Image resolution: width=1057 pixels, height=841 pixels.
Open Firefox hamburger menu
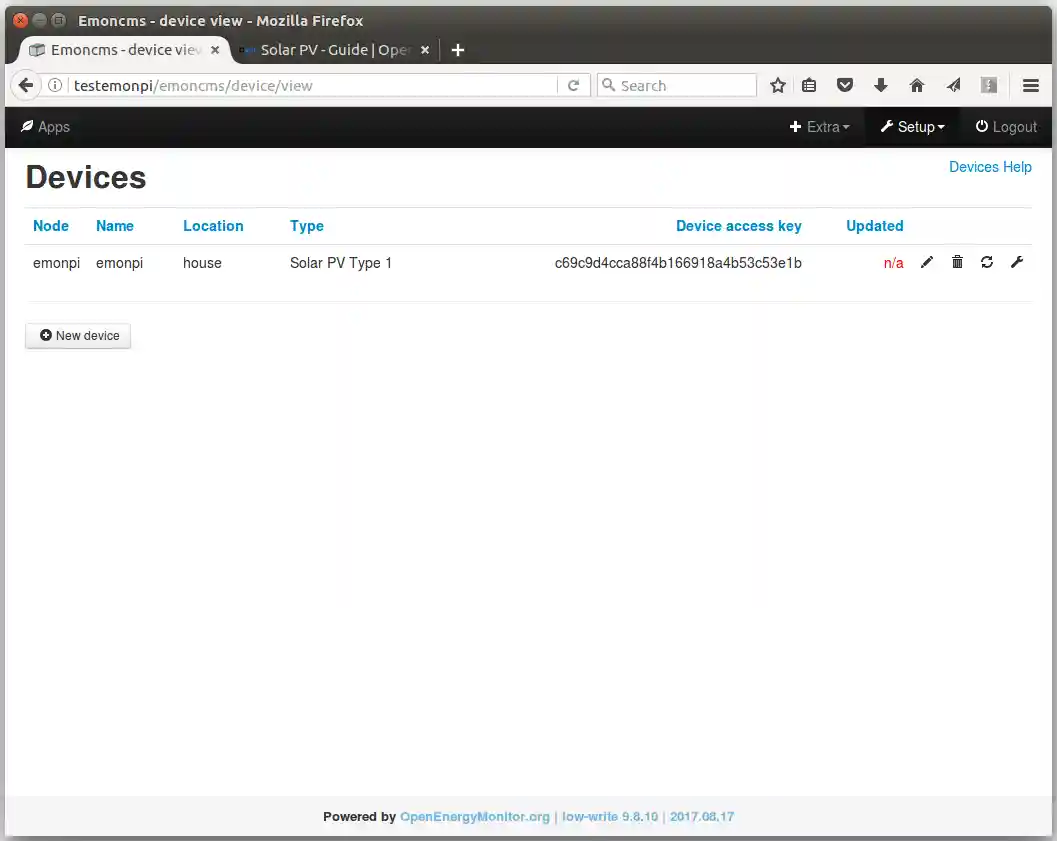[1031, 86]
